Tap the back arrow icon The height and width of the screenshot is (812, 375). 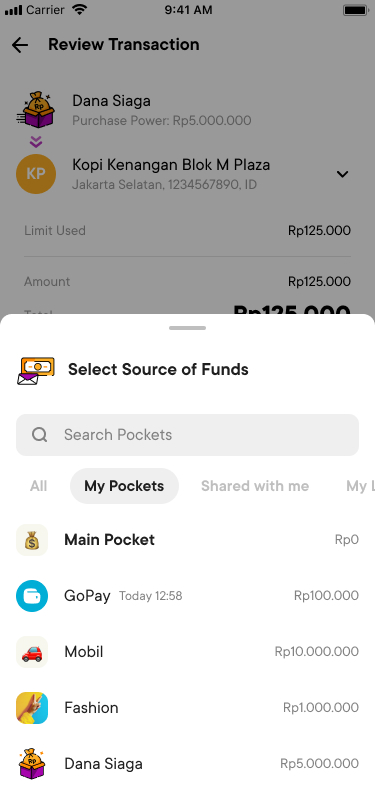click(x=20, y=45)
